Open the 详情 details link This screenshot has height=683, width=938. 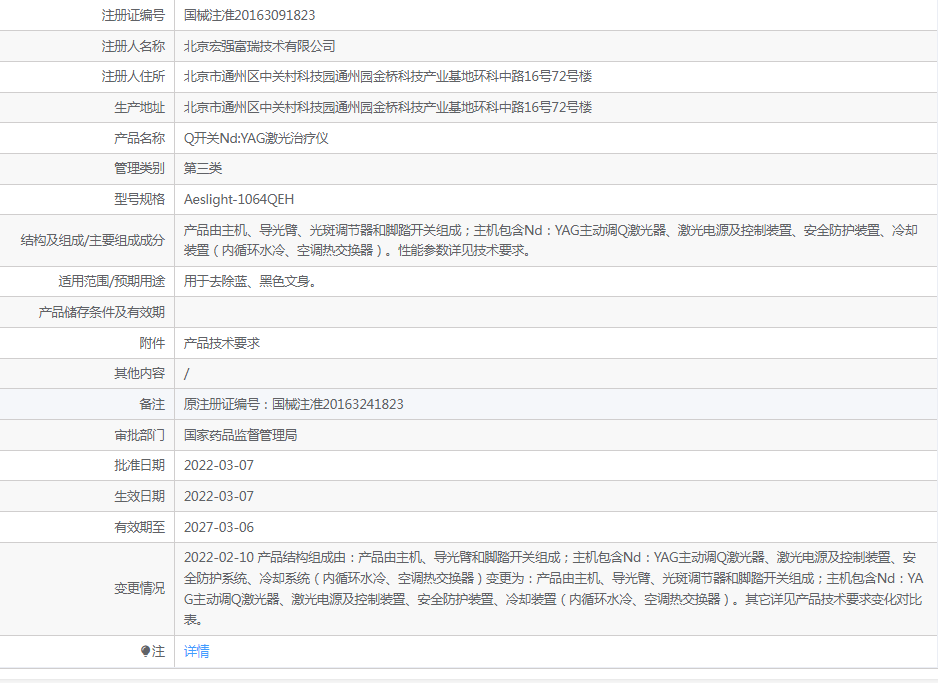(x=197, y=651)
